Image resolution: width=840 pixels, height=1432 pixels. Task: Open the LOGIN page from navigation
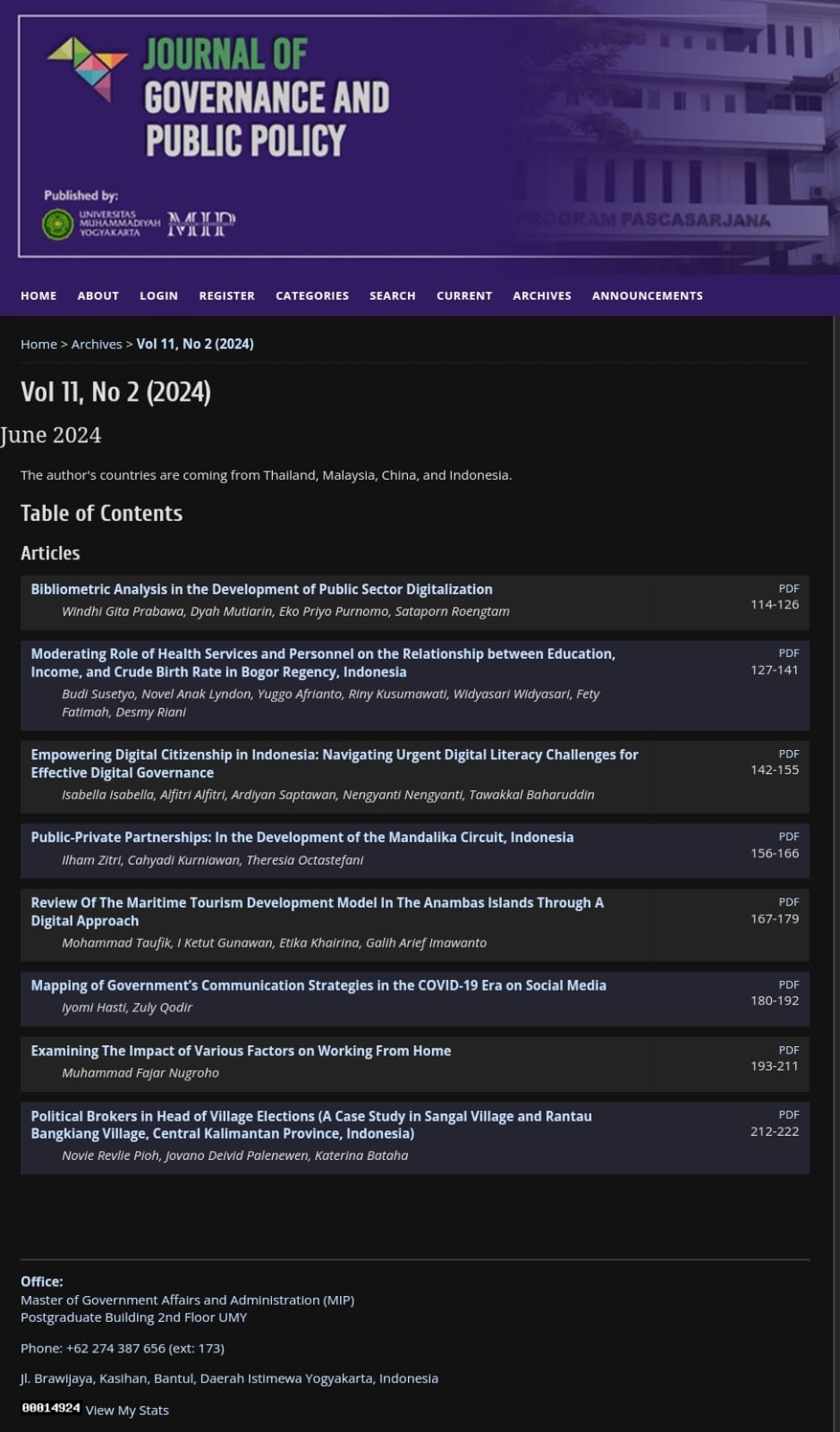159,295
